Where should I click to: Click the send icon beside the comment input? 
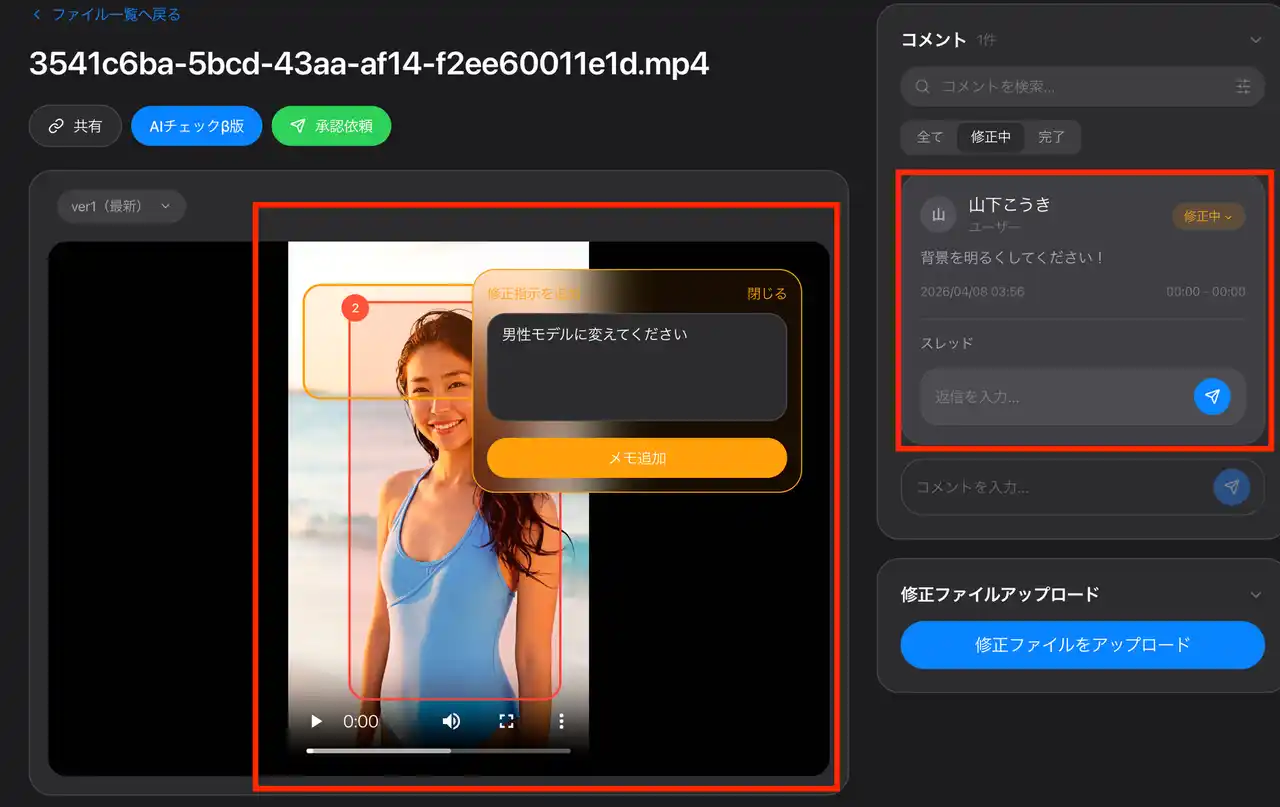coord(1231,487)
